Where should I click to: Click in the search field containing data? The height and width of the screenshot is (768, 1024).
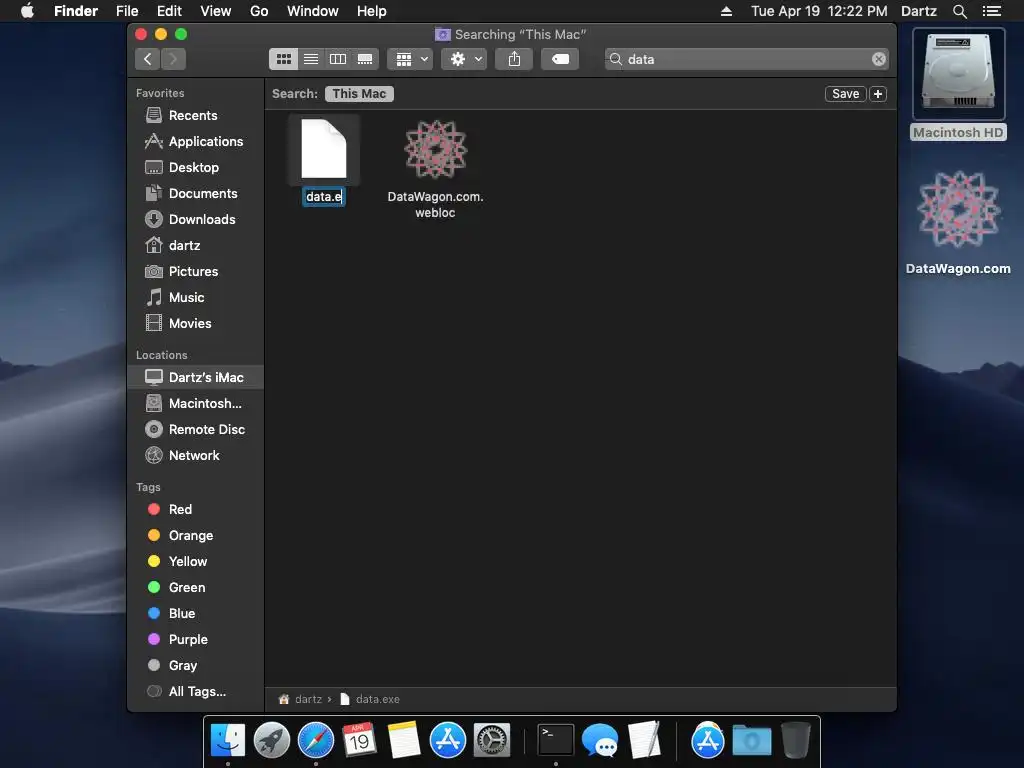tap(746, 59)
